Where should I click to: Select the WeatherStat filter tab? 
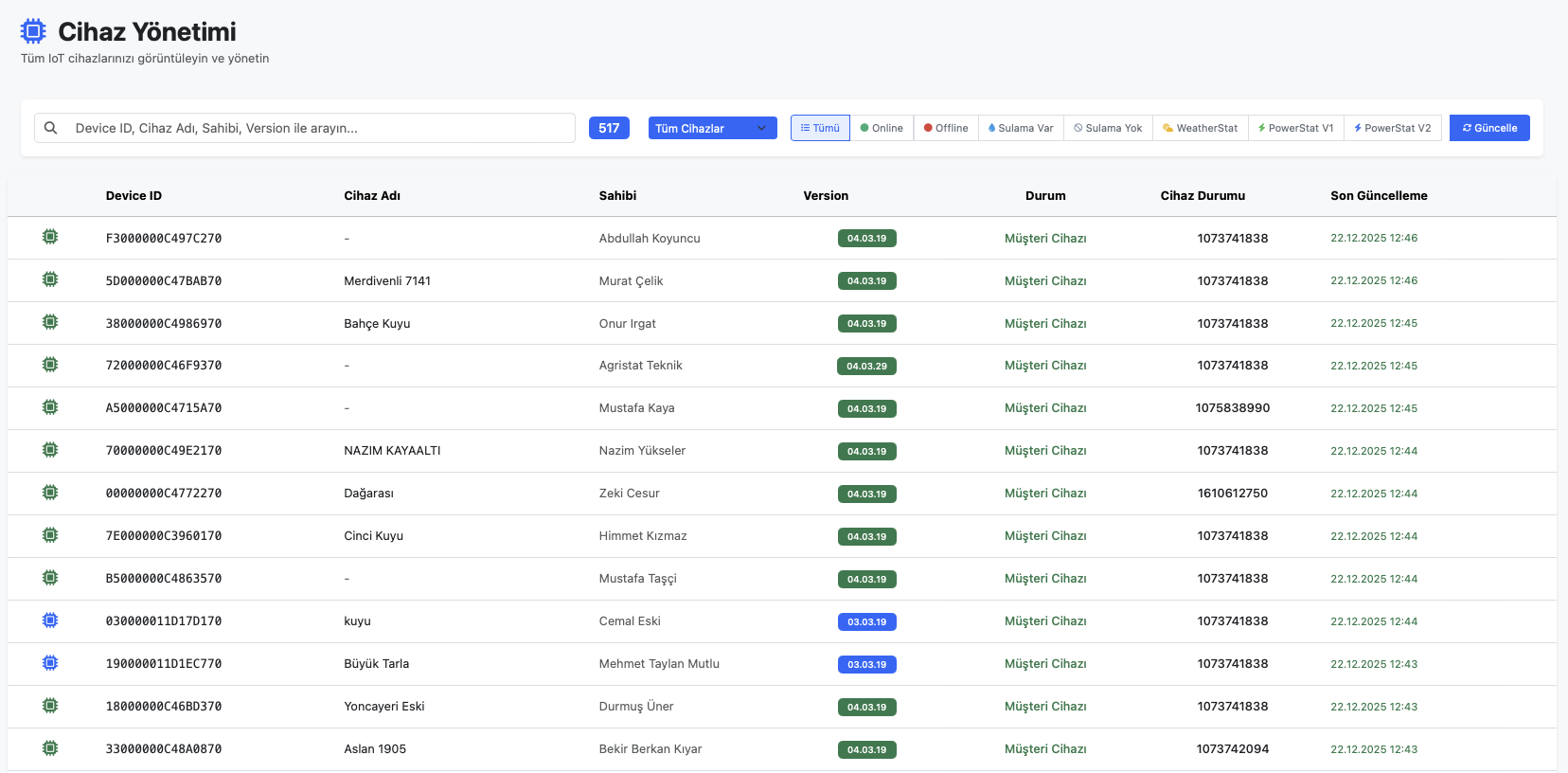pos(1200,128)
